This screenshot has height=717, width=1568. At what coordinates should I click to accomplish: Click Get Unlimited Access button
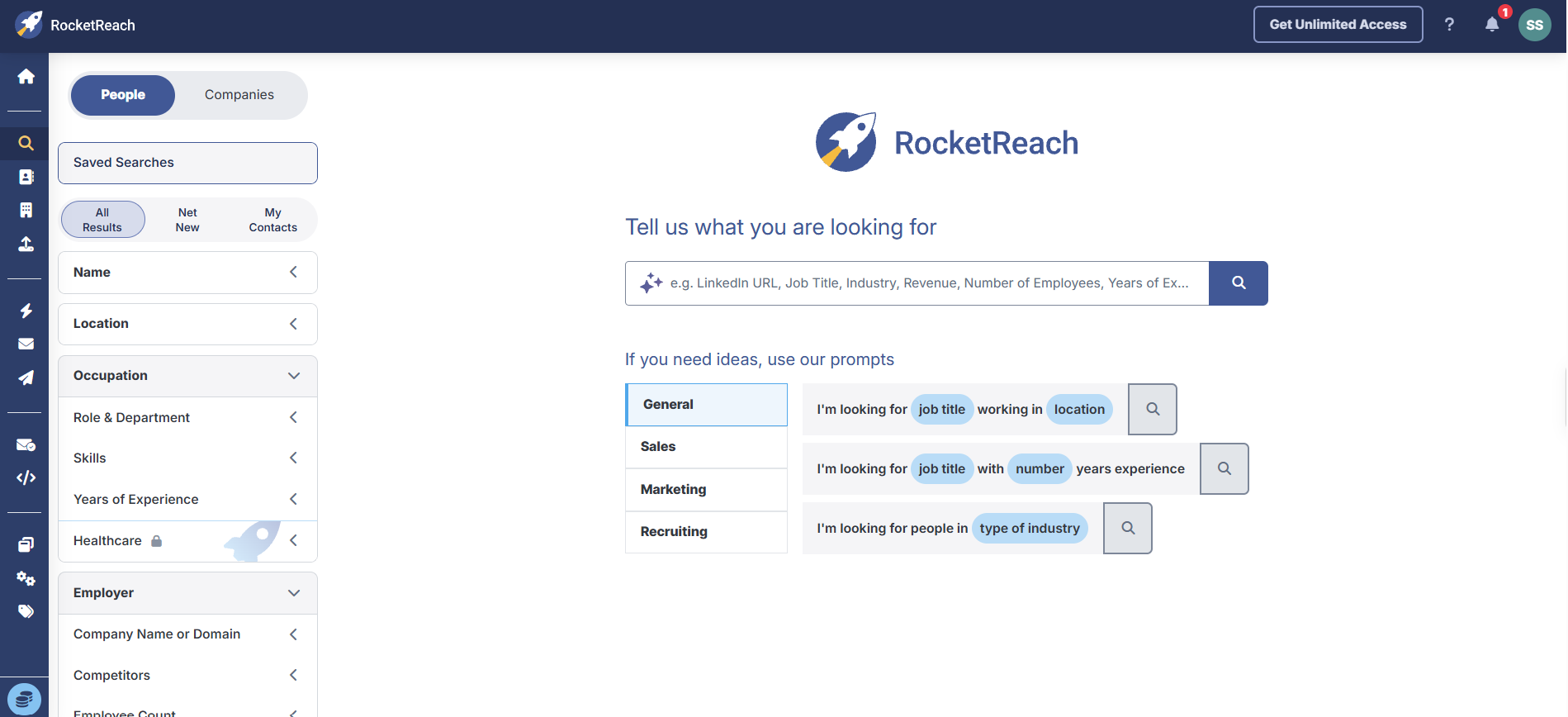point(1338,25)
